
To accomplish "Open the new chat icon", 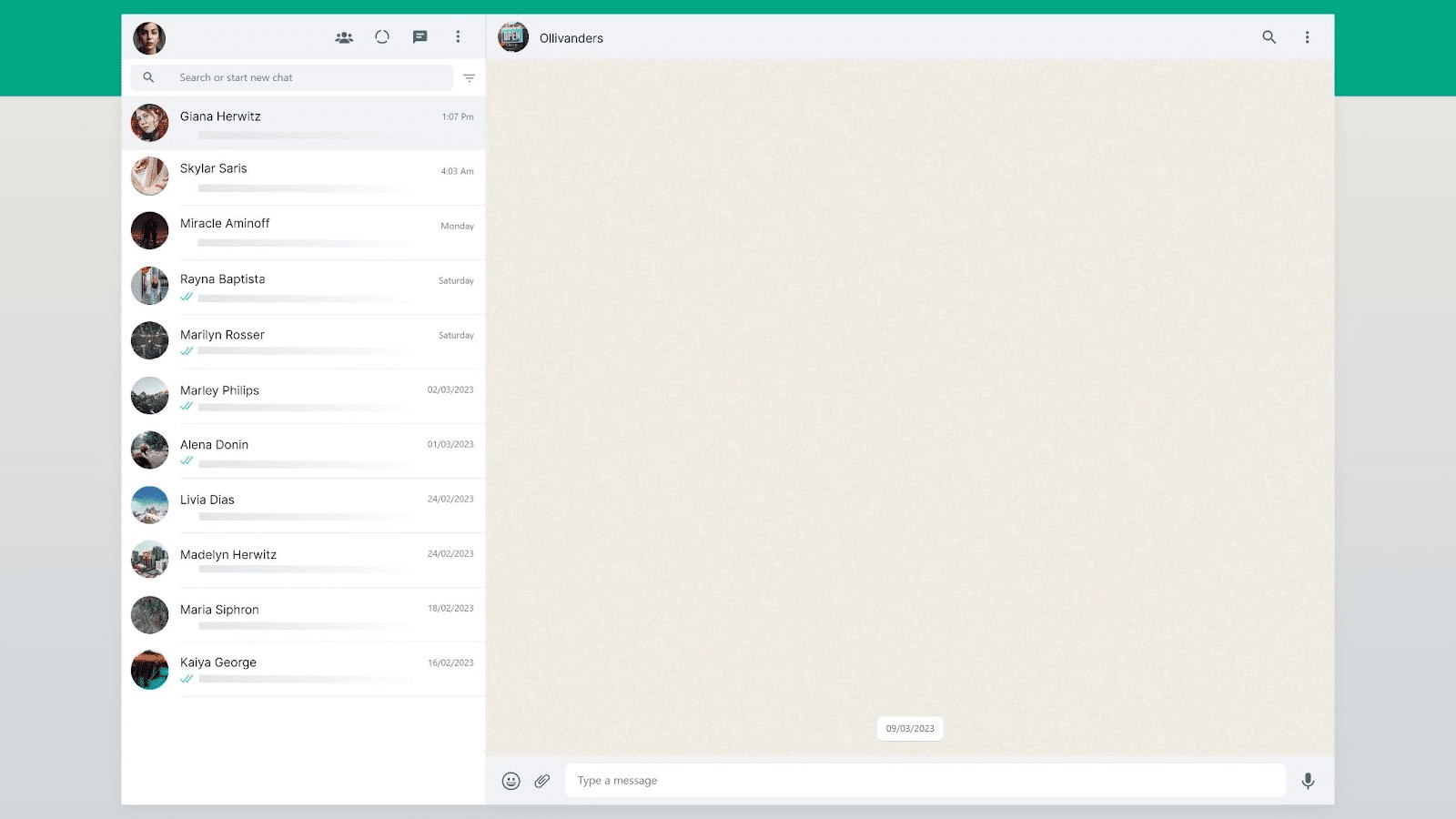I will (x=420, y=36).
